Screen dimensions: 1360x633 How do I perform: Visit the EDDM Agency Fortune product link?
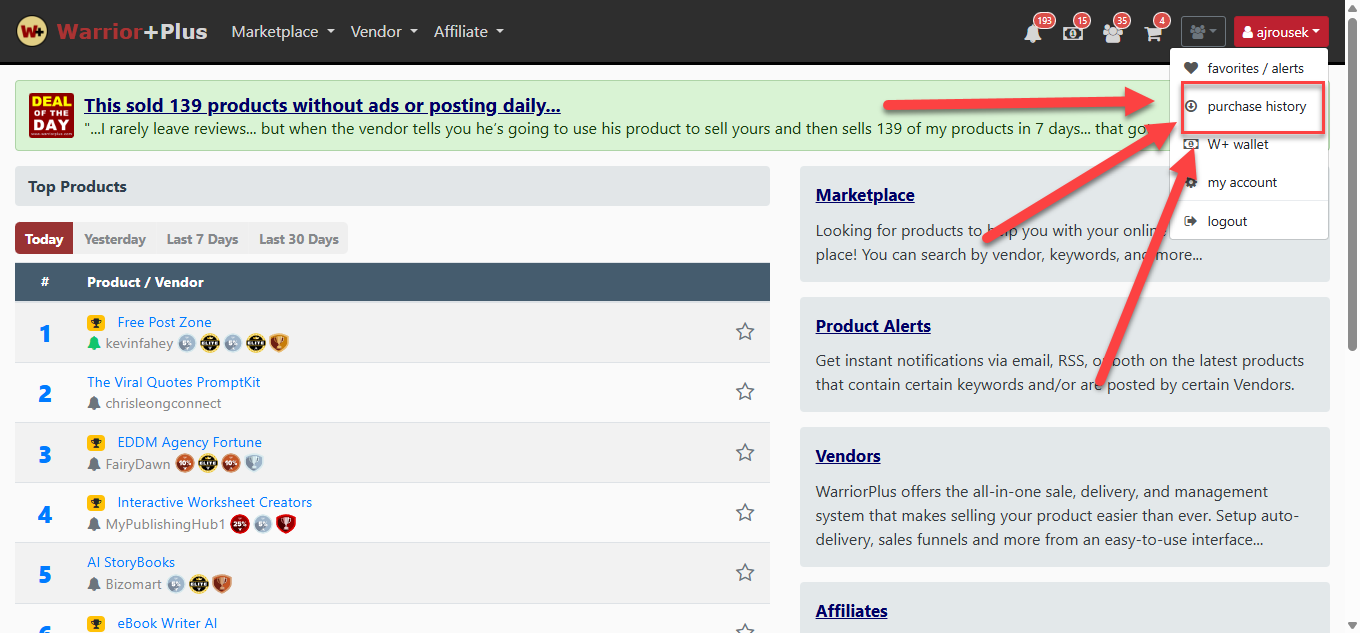[x=190, y=442]
